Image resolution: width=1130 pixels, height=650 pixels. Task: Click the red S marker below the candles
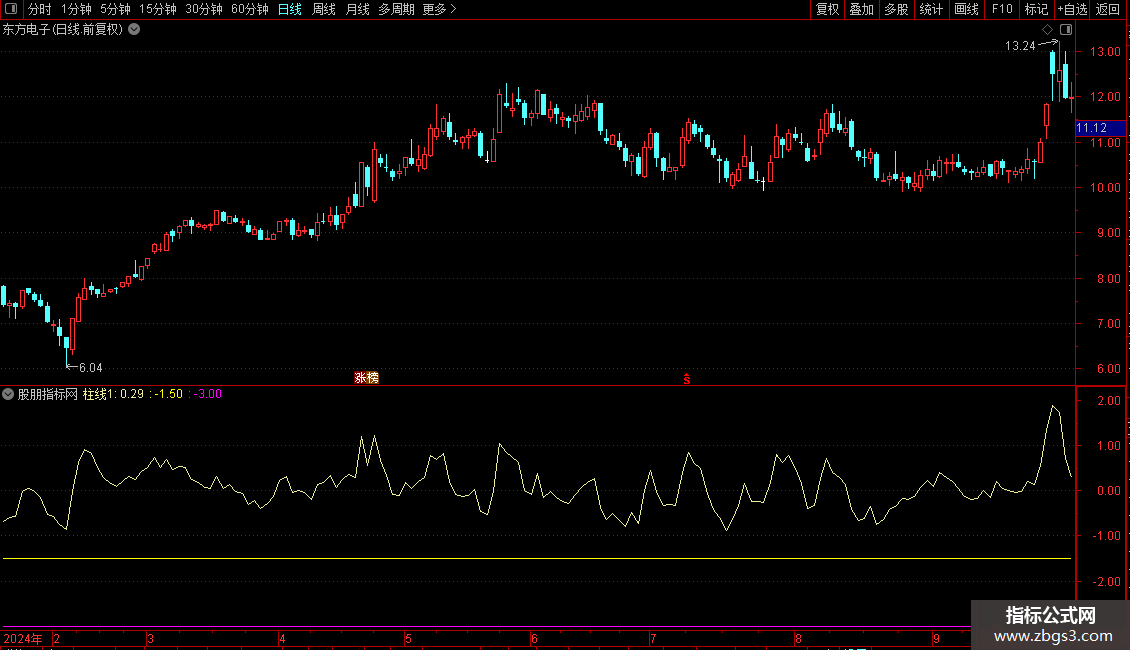coord(687,379)
